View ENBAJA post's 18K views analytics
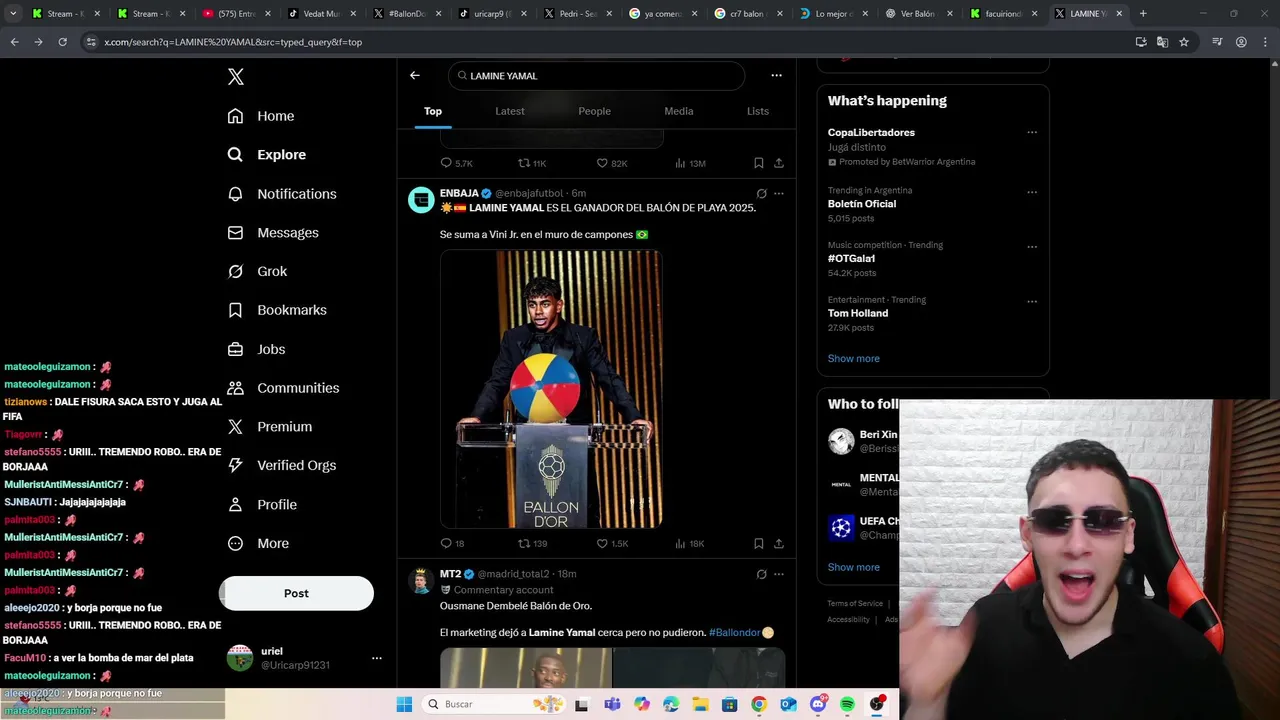 tap(689, 544)
